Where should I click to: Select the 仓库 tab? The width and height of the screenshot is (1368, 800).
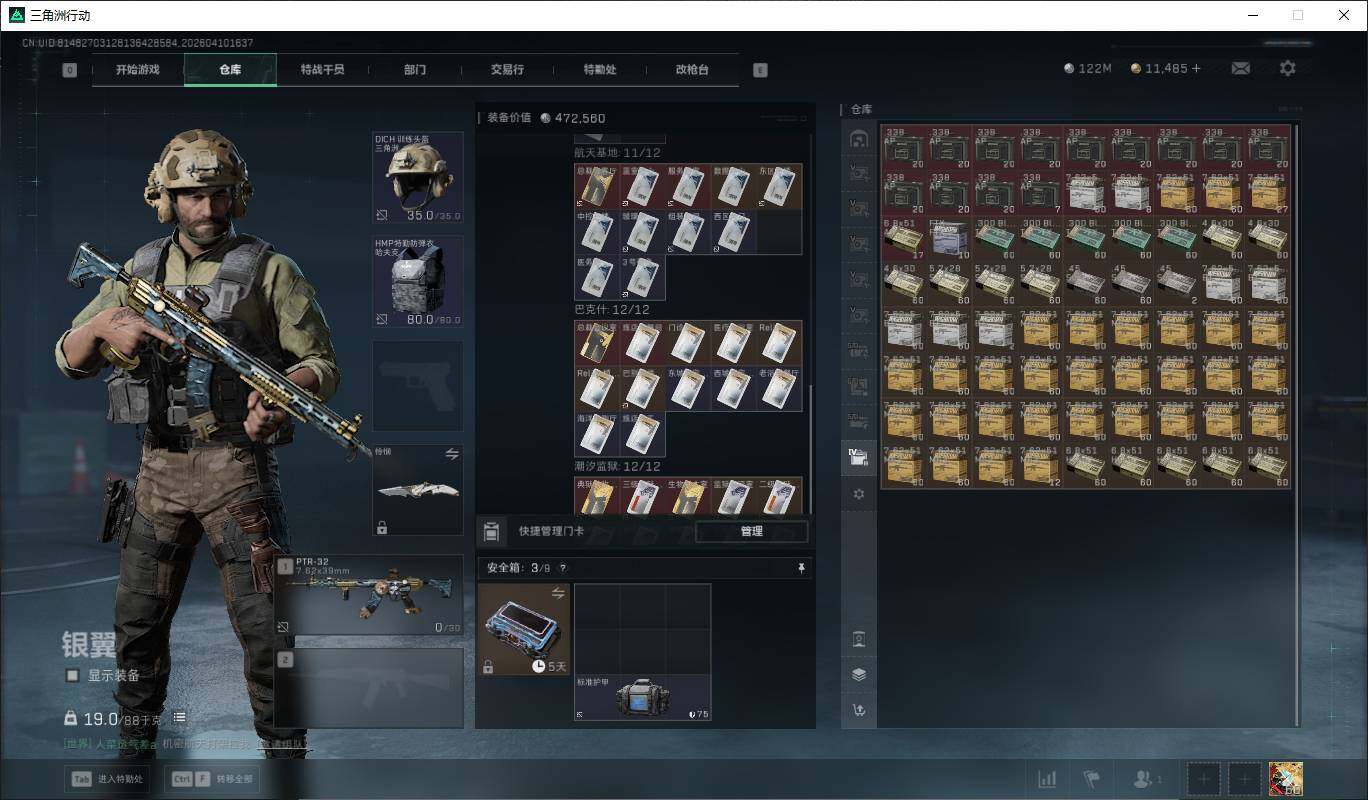pyautogui.click(x=230, y=70)
